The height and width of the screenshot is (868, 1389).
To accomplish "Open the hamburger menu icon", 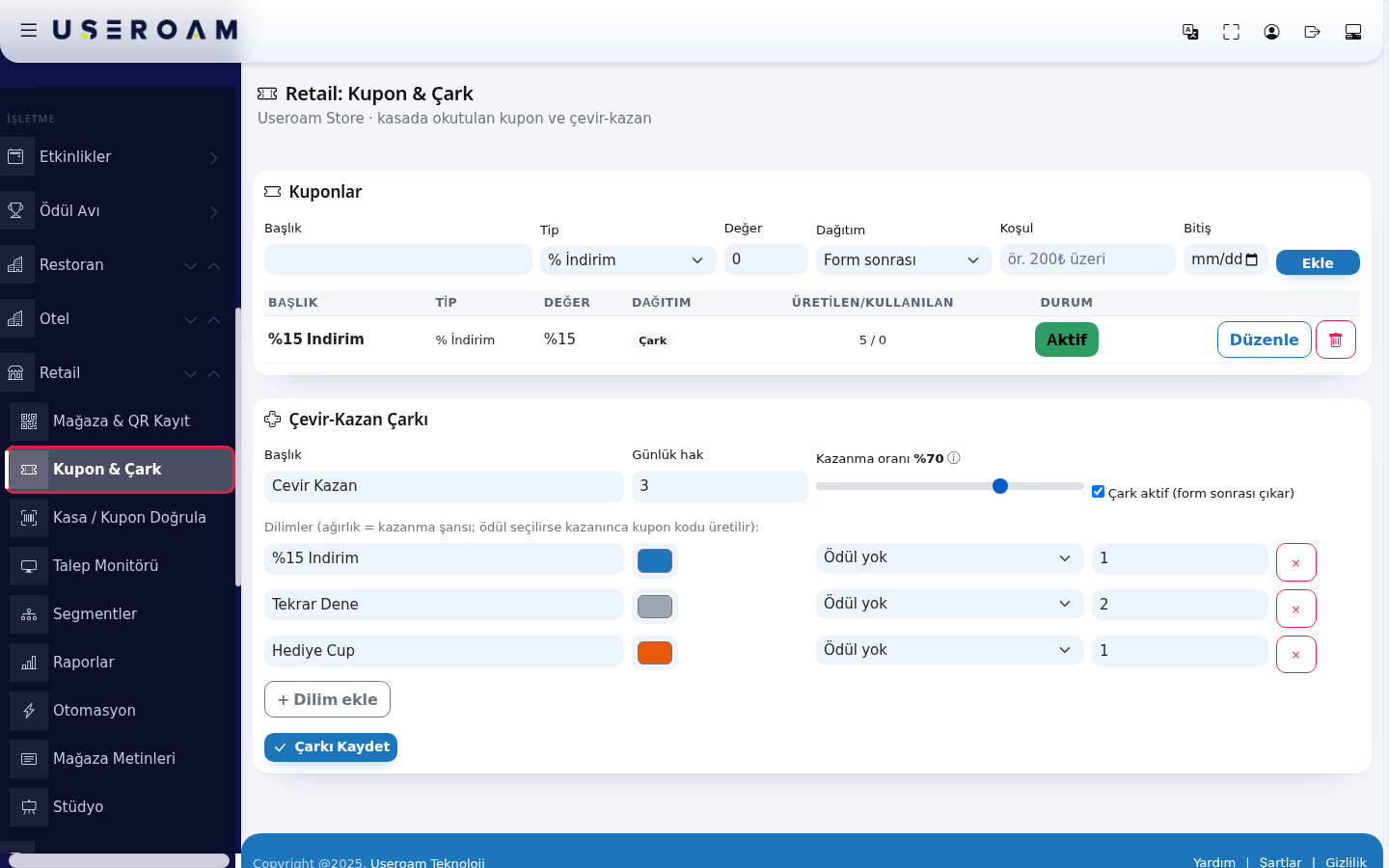I will pos(29,31).
